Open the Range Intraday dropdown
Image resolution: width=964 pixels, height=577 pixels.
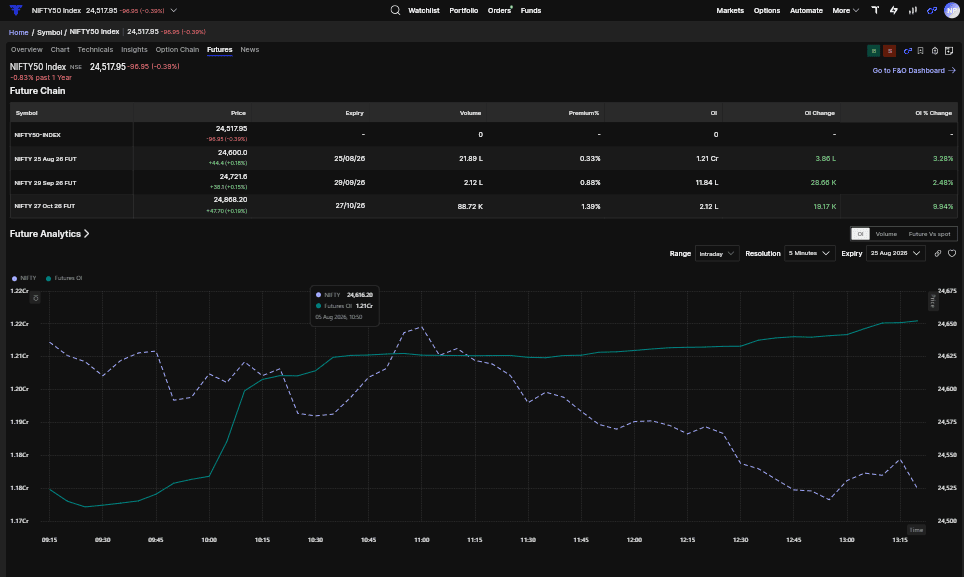coord(717,253)
